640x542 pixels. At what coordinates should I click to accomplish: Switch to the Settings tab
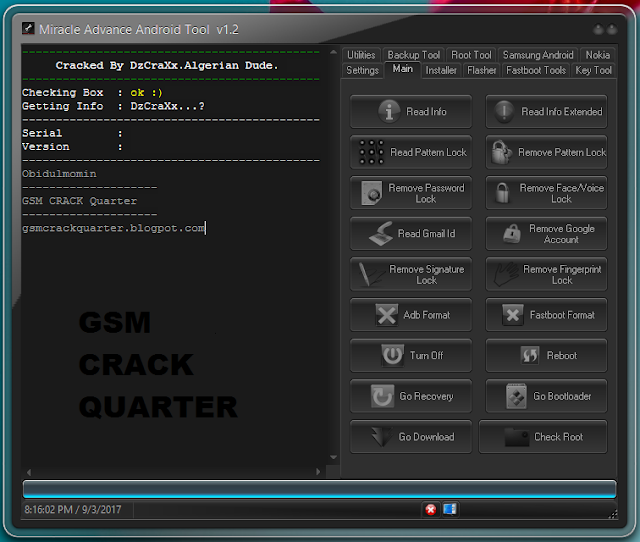point(362,70)
